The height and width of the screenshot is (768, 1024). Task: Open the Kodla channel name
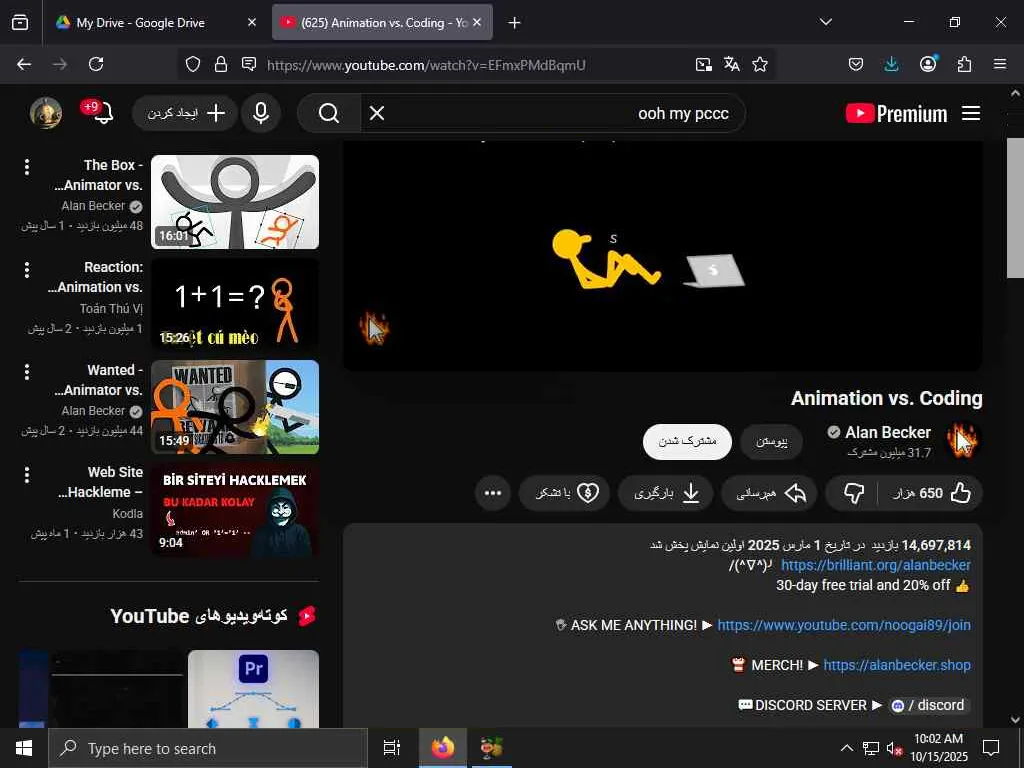127,513
